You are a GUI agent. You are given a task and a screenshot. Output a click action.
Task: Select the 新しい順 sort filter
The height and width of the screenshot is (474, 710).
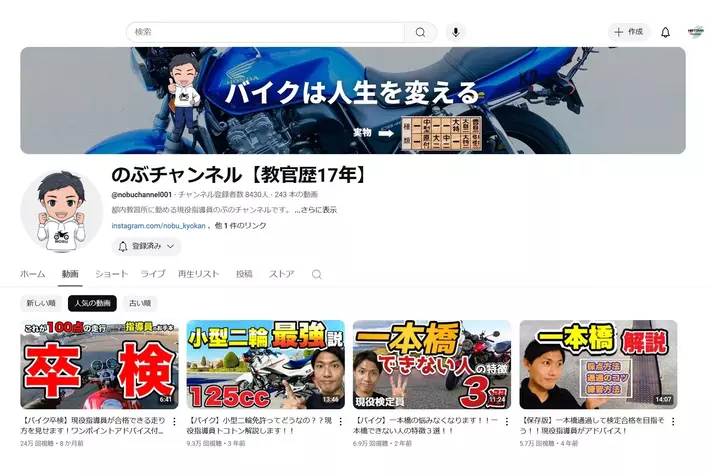click(41, 303)
